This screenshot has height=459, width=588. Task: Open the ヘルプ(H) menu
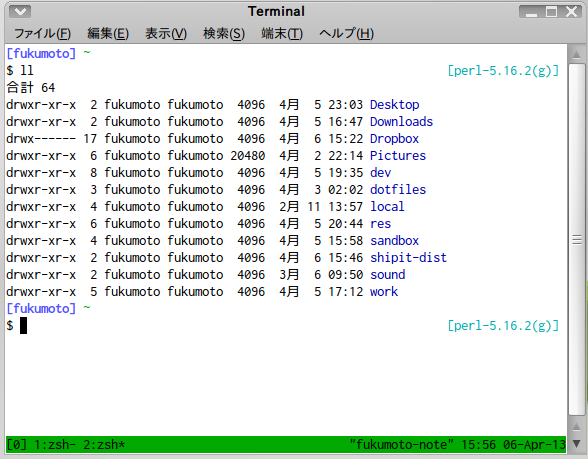[x=346, y=33]
